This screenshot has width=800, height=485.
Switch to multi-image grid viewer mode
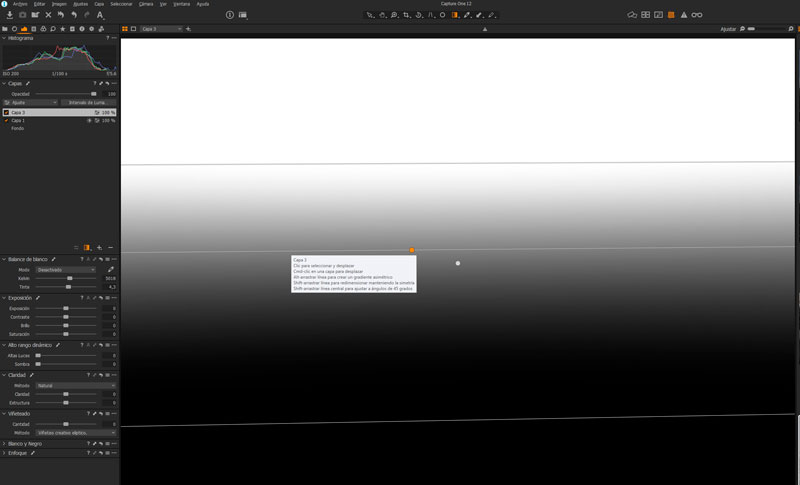[x=645, y=15]
